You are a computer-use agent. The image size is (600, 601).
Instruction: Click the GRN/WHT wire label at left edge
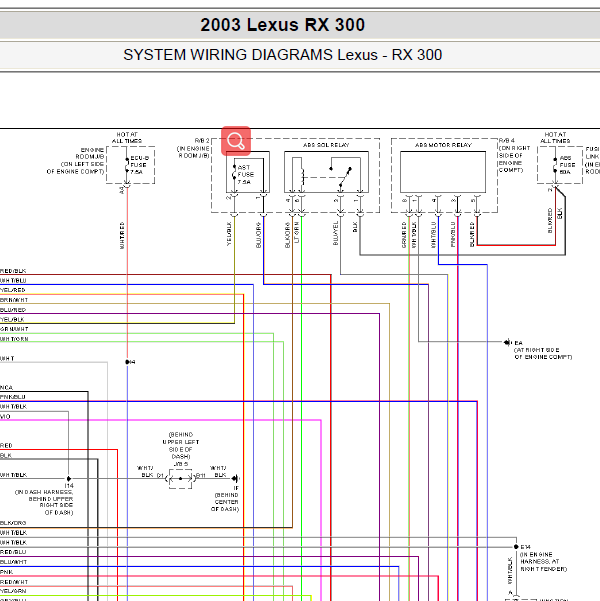[x=14, y=329]
